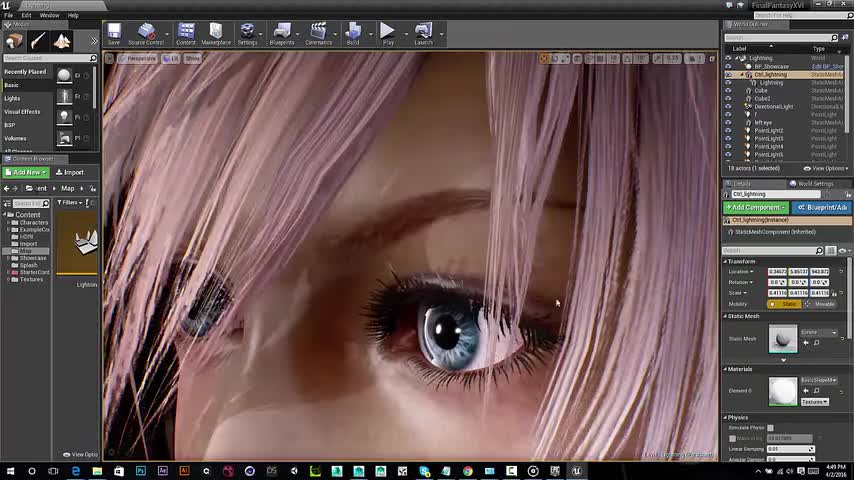The width and height of the screenshot is (854, 480).
Task: Select Landscape mode mountain icon
Action: coord(62,41)
